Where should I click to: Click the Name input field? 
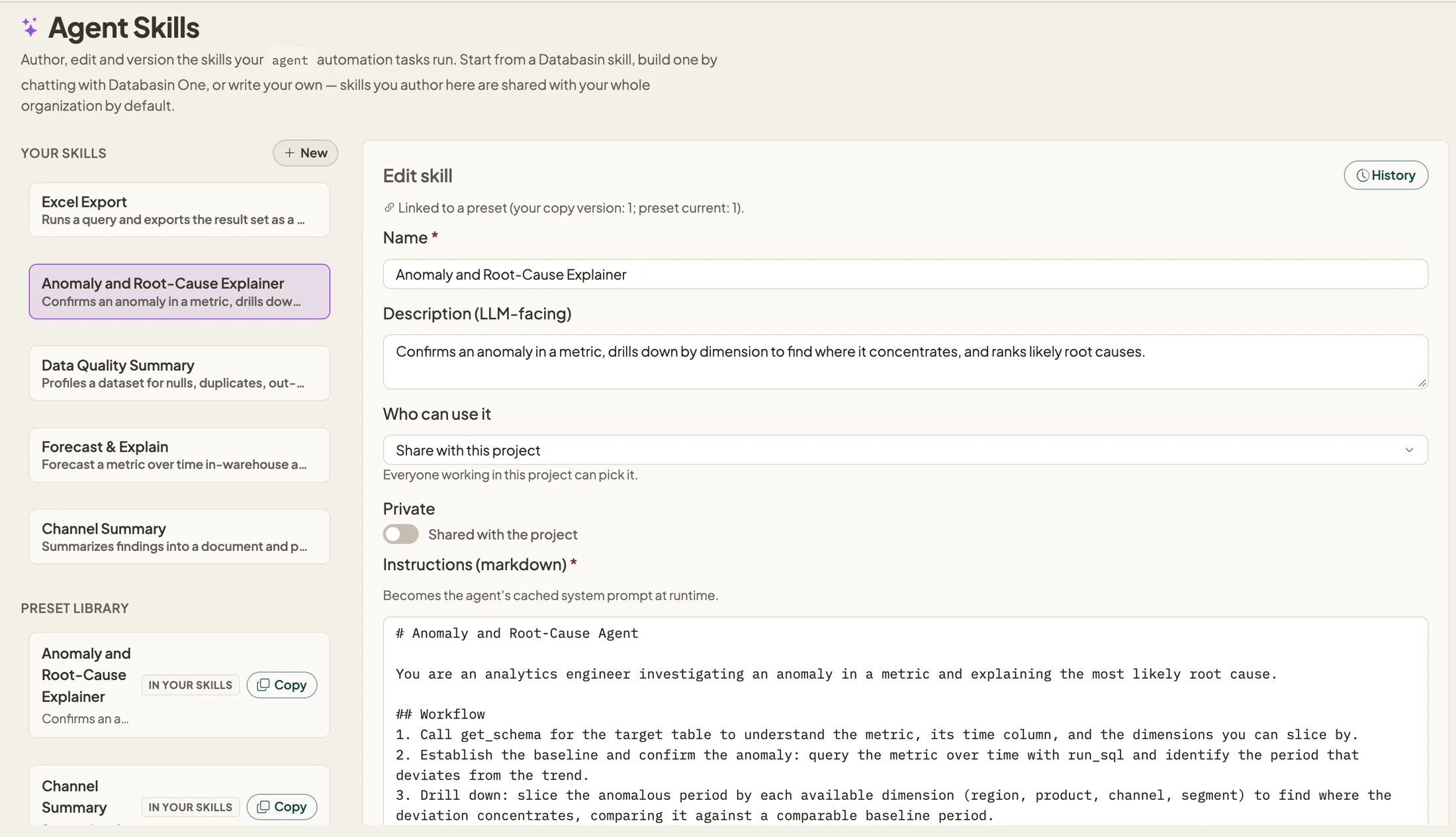pos(905,274)
